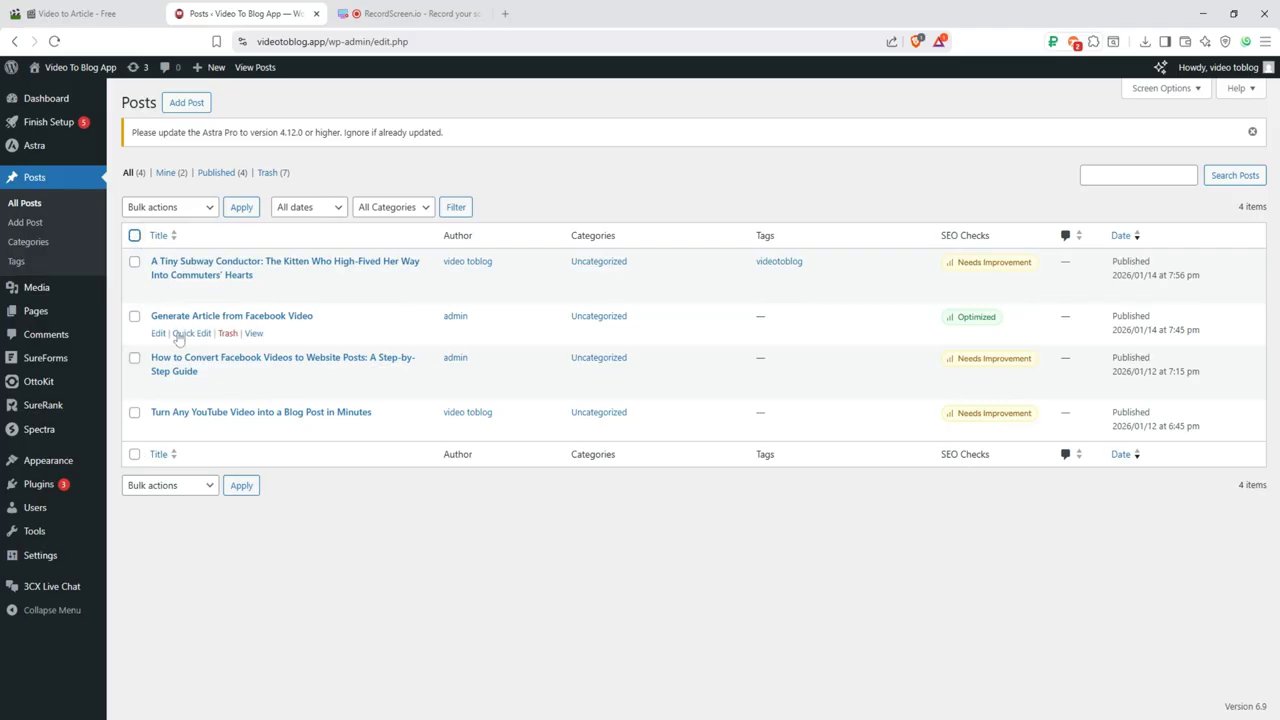
Task: Click the AI sparkle icon beside Howdy greeting
Action: [1160, 67]
